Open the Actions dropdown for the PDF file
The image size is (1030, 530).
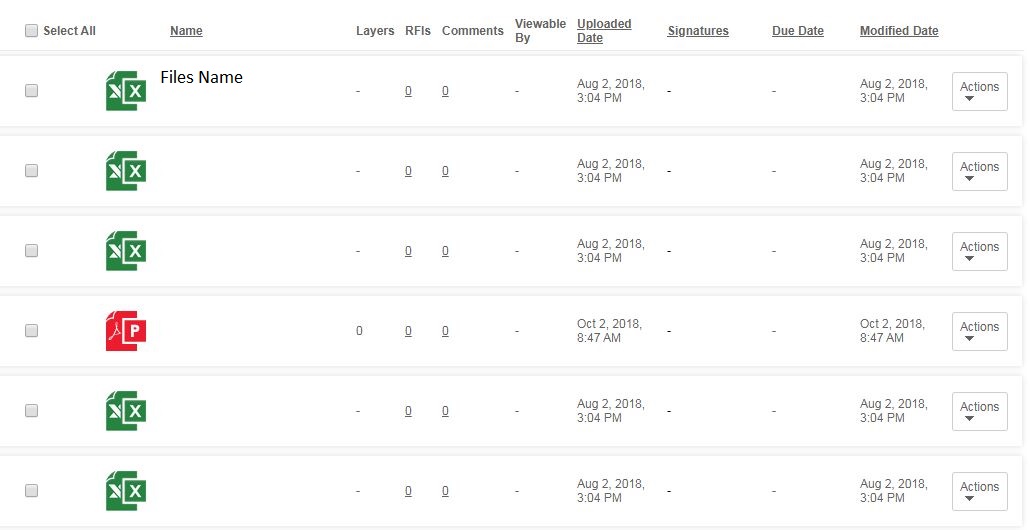979,331
